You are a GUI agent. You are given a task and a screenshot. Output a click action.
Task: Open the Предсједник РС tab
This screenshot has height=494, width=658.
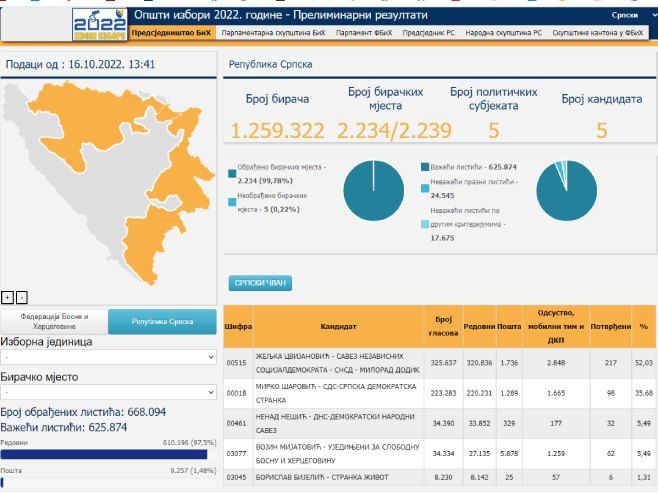pyautogui.click(x=428, y=33)
